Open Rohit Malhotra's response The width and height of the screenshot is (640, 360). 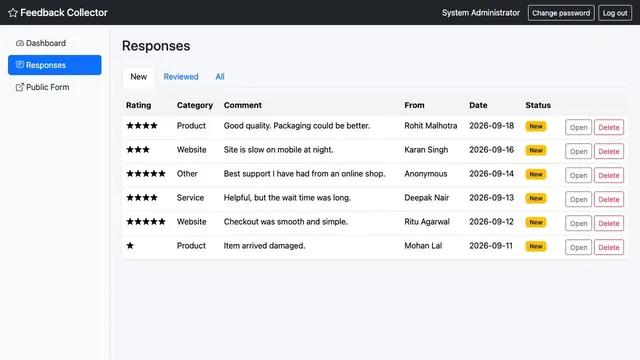pos(578,127)
